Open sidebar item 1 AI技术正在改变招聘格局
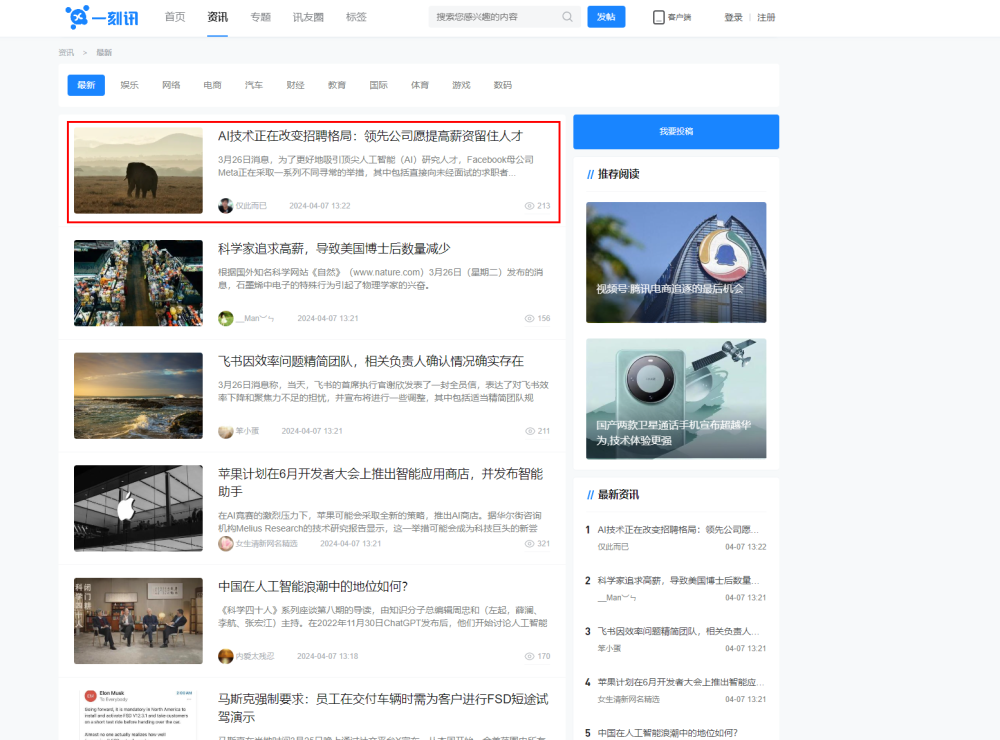Viewport: 1000px width, 740px height. pyautogui.click(x=678, y=529)
